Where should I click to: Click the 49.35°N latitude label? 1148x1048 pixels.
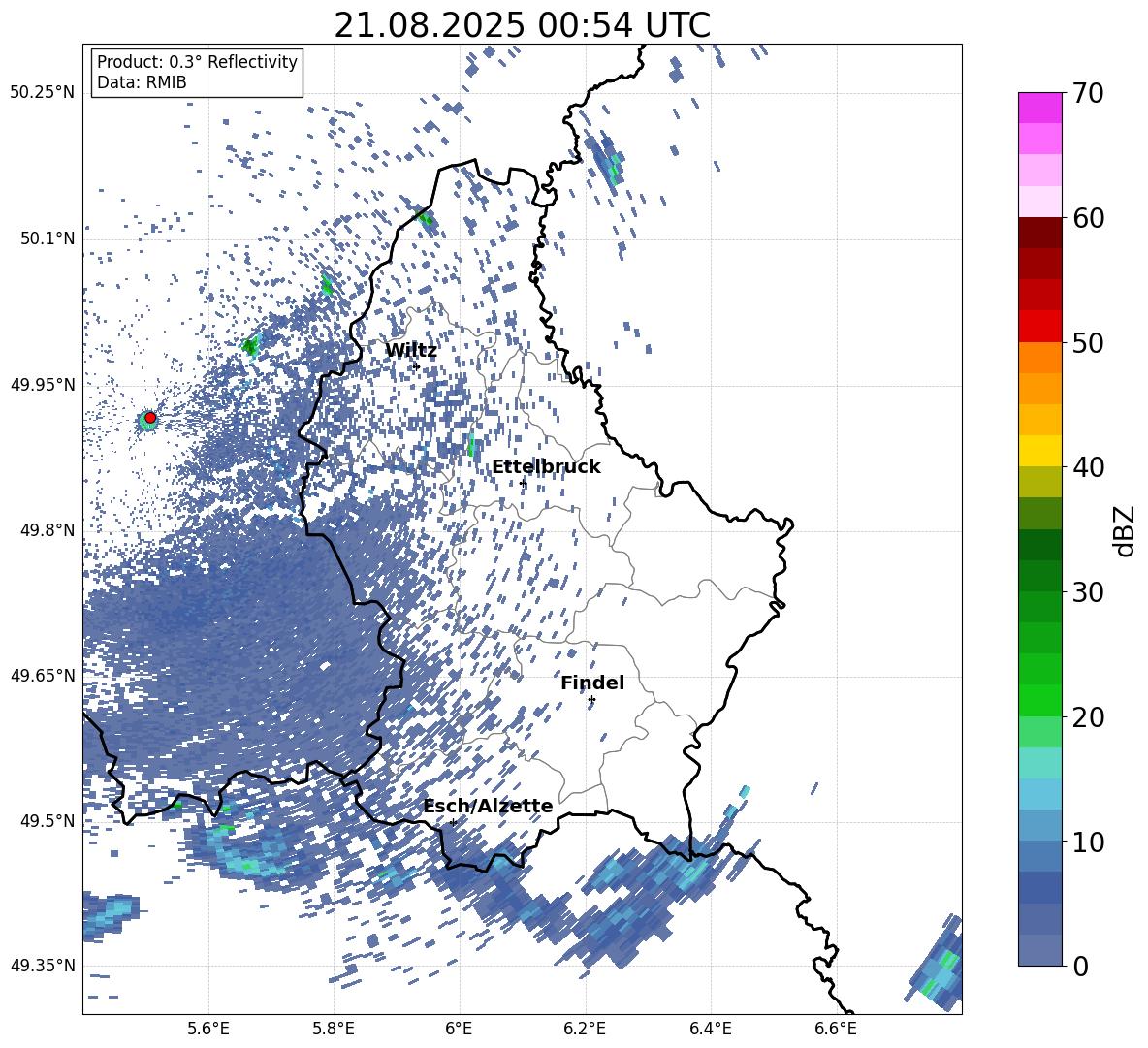click(43, 966)
